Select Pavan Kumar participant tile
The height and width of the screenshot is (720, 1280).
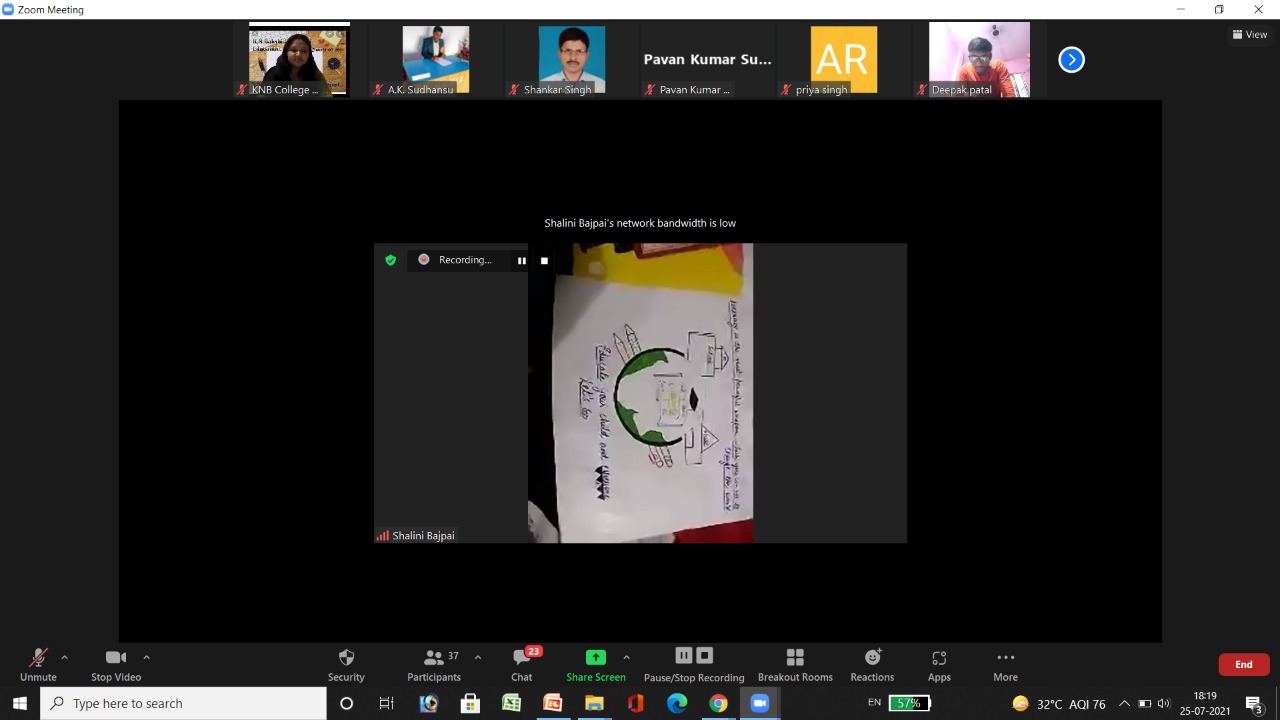708,60
